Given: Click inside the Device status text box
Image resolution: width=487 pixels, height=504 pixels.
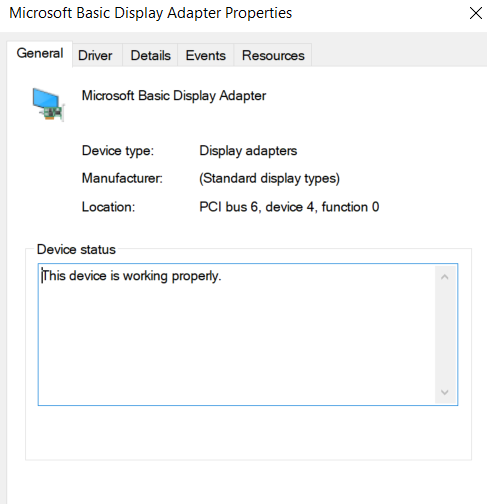Looking at the screenshot, I should coord(248,334).
